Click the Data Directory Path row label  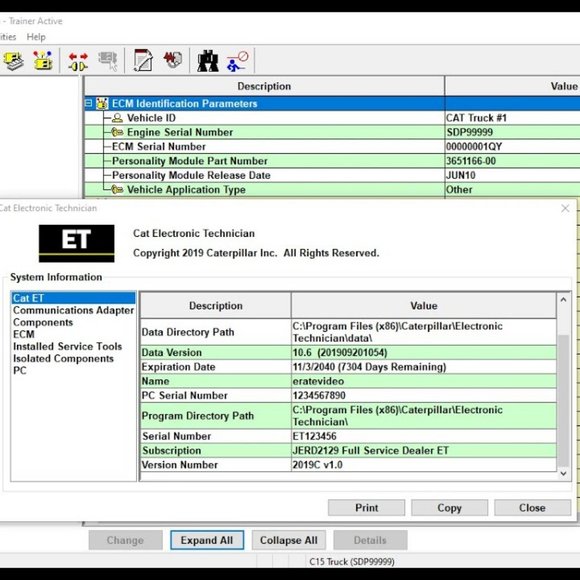tap(188, 332)
